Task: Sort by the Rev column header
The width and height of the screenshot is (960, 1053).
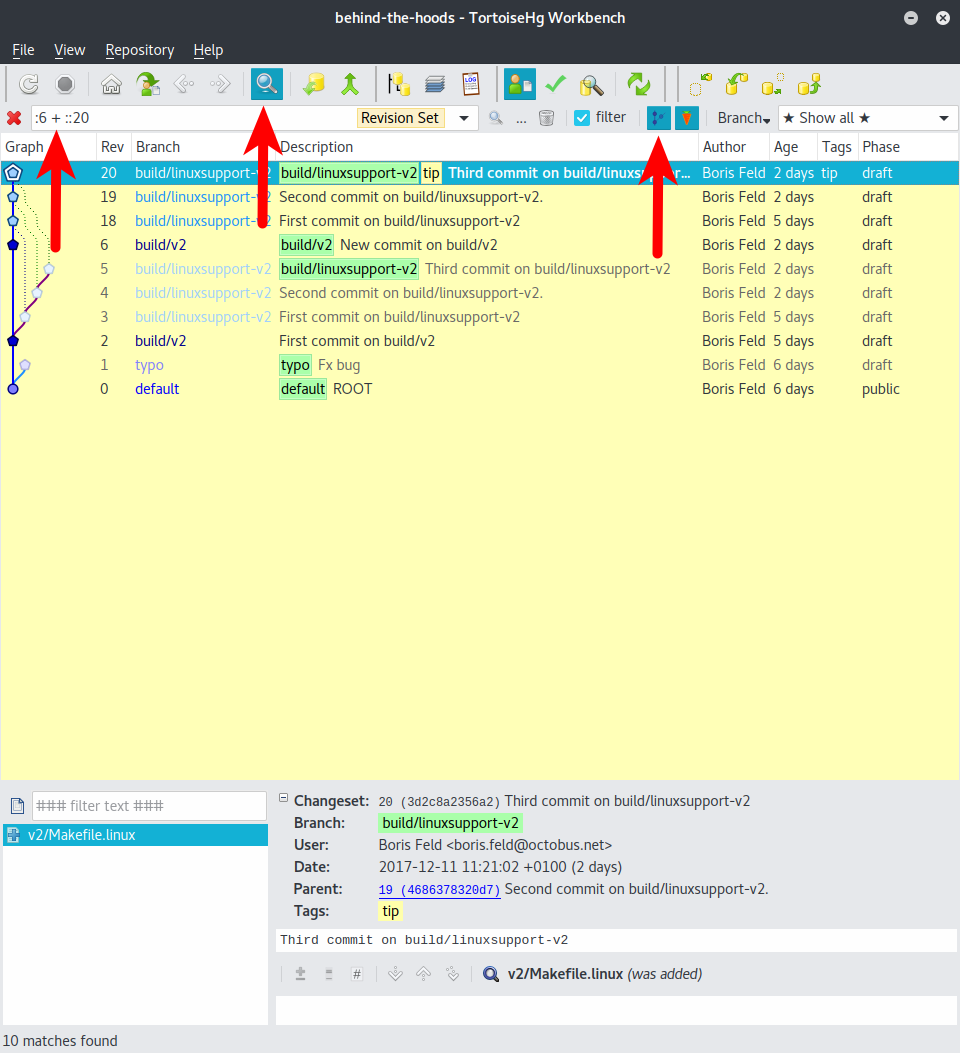Action: [112, 147]
